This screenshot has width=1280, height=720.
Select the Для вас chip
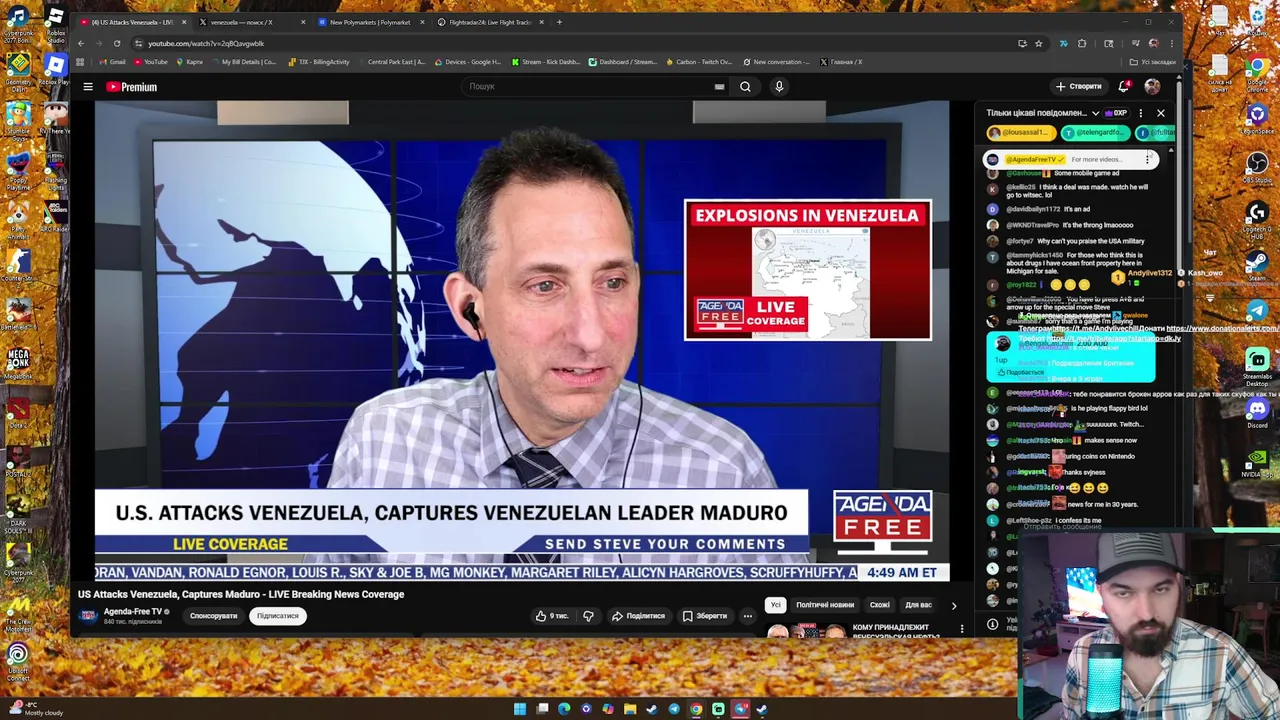pos(918,605)
